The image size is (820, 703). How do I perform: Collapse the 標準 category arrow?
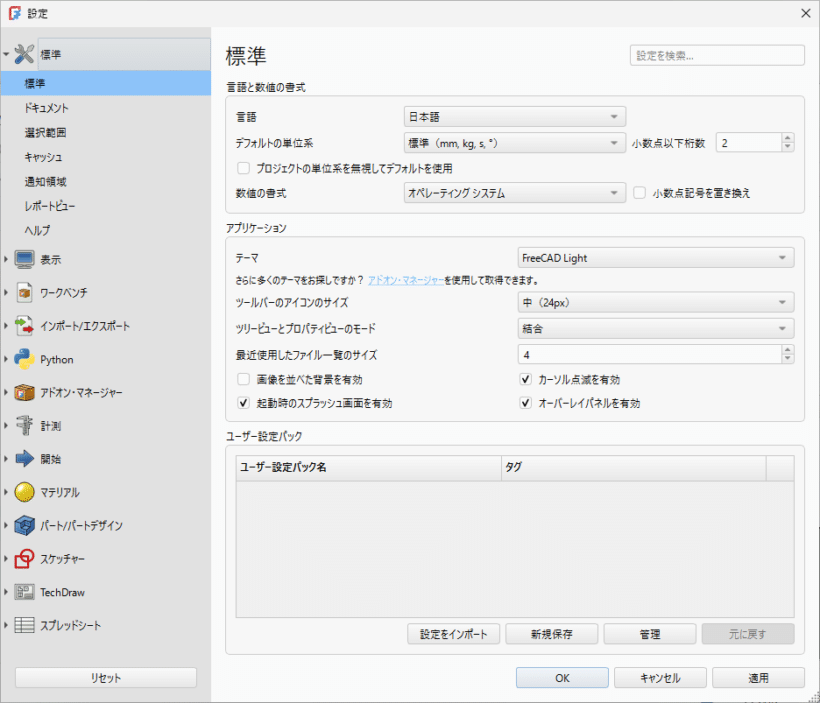click(6, 54)
